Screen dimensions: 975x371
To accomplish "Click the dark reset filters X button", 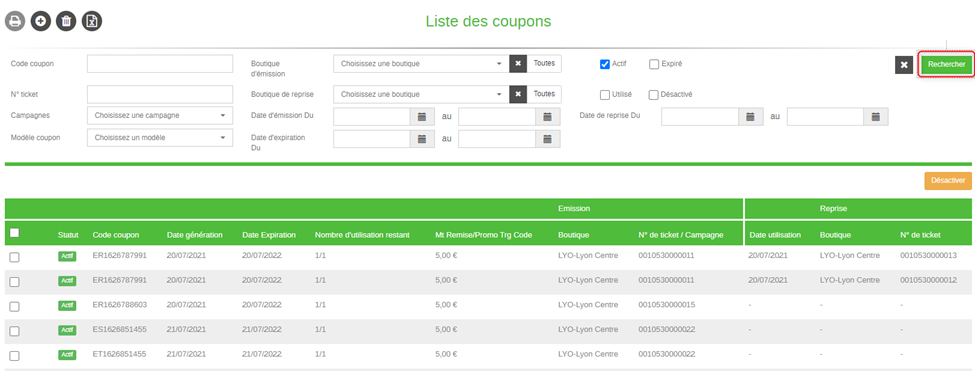I will pyautogui.click(x=904, y=65).
